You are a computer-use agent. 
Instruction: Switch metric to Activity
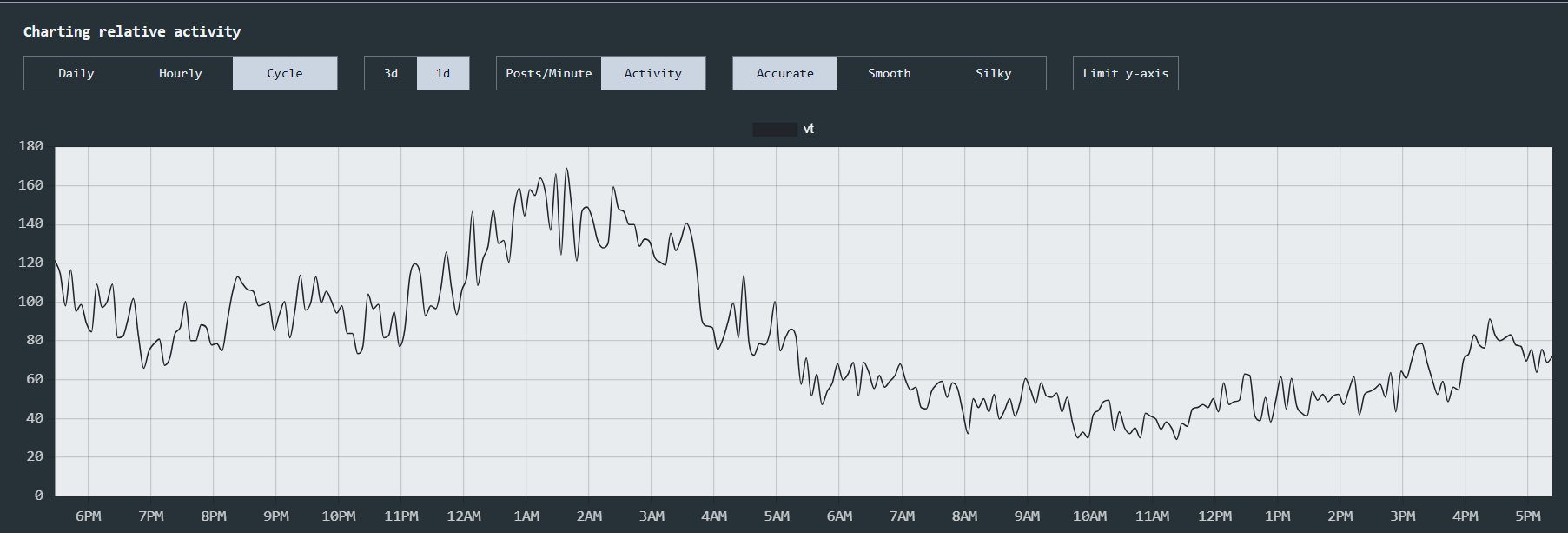click(653, 73)
